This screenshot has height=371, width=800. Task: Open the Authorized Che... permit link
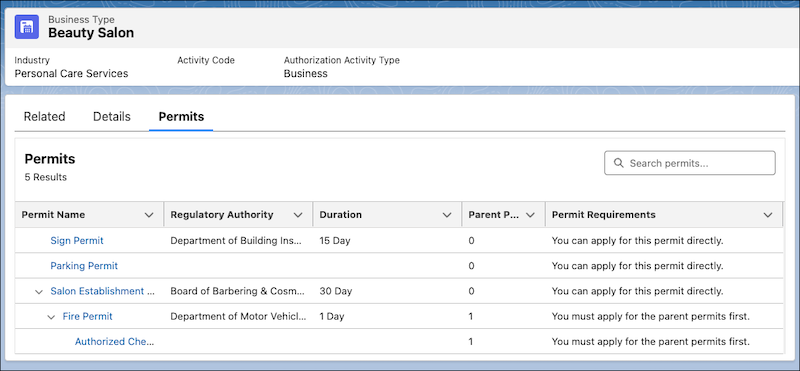tap(115, 341)
